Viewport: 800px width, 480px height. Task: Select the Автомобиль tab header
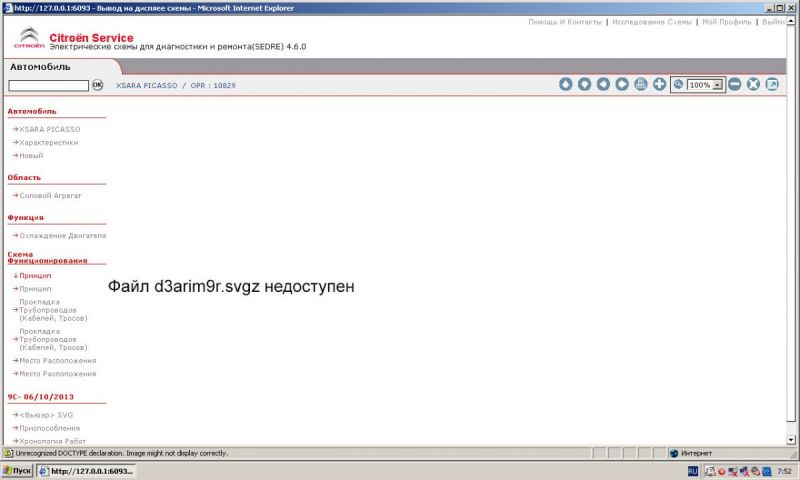[40, 67]
